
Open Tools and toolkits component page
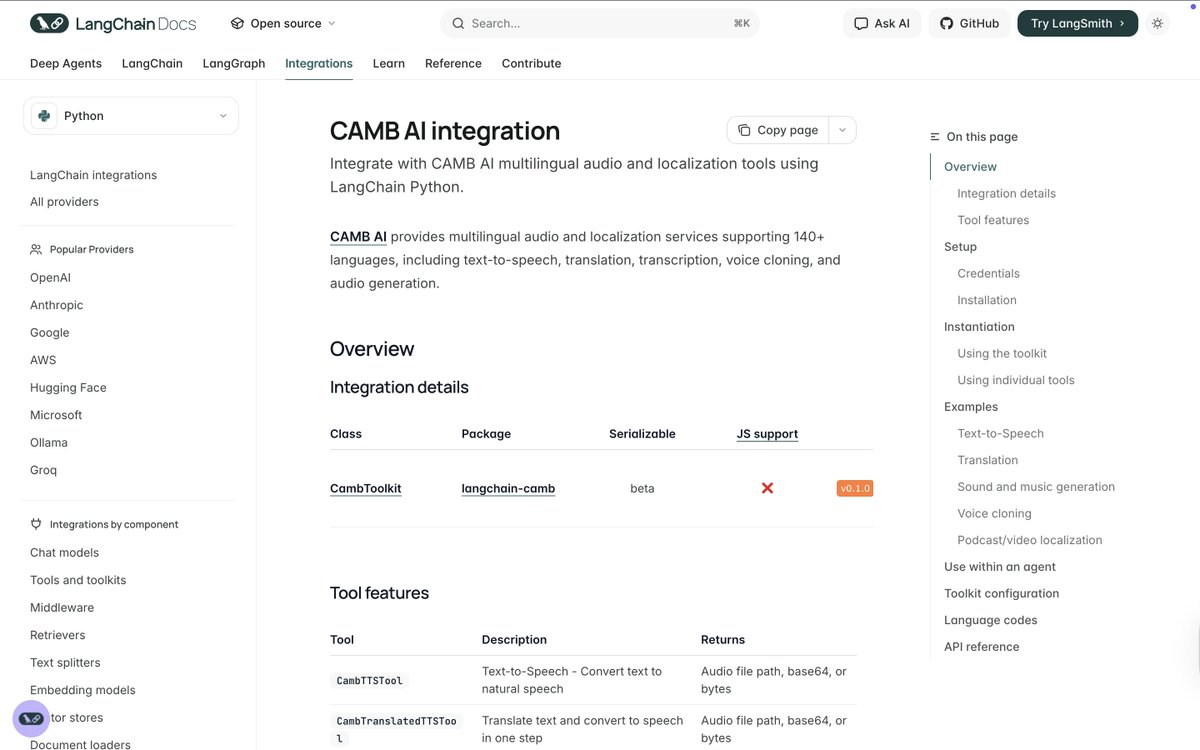tap(78, 580)
